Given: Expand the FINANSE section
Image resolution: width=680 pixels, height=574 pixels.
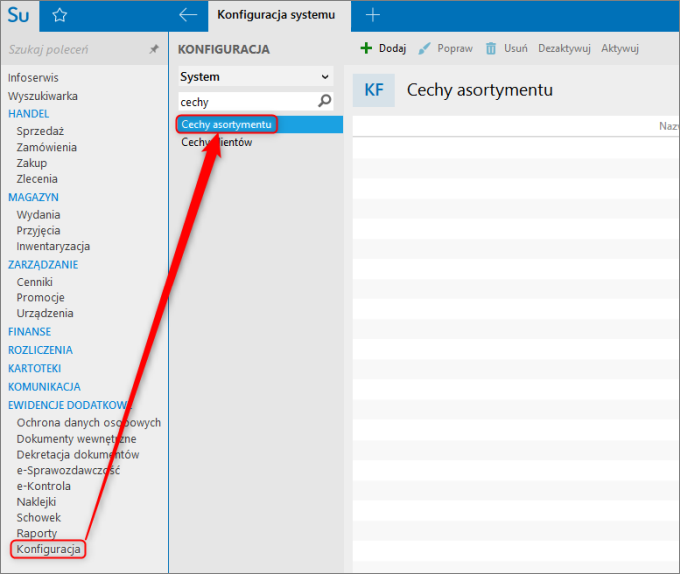Looking at the screenshot, I should point(29,332).
